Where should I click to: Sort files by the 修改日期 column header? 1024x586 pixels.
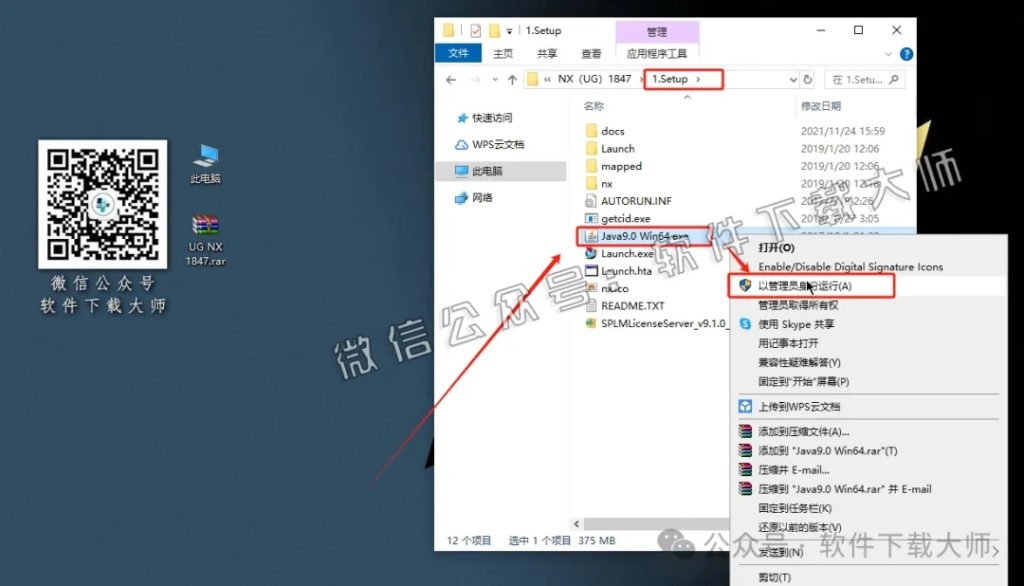pos(820,106)
